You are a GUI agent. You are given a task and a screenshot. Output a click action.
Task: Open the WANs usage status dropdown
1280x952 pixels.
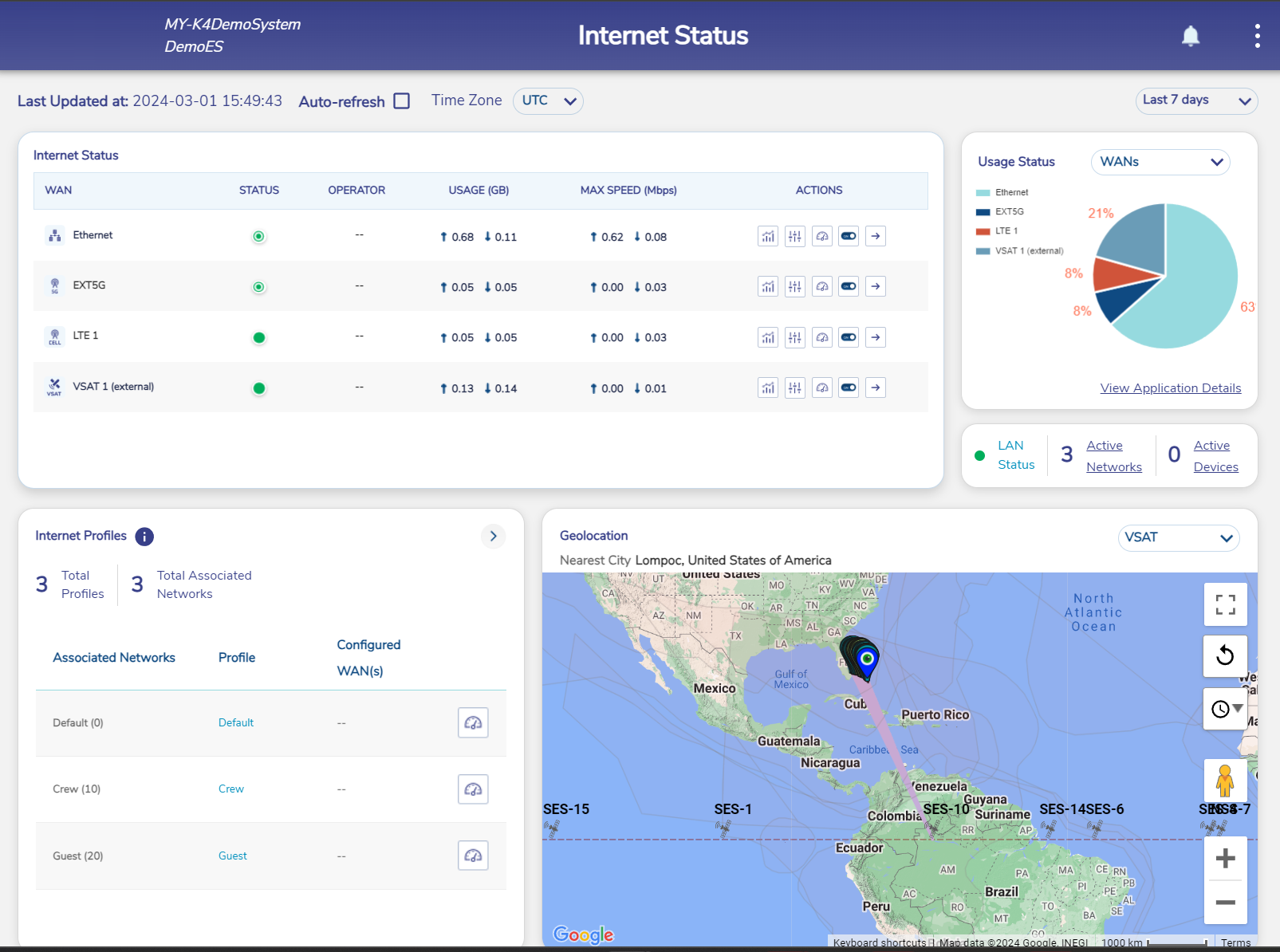1160,162
